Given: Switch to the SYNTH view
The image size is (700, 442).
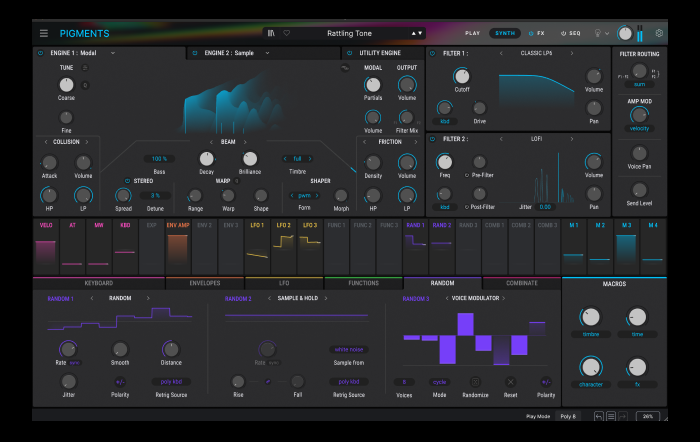Looking at the screenshot, I should pos(505,33).
